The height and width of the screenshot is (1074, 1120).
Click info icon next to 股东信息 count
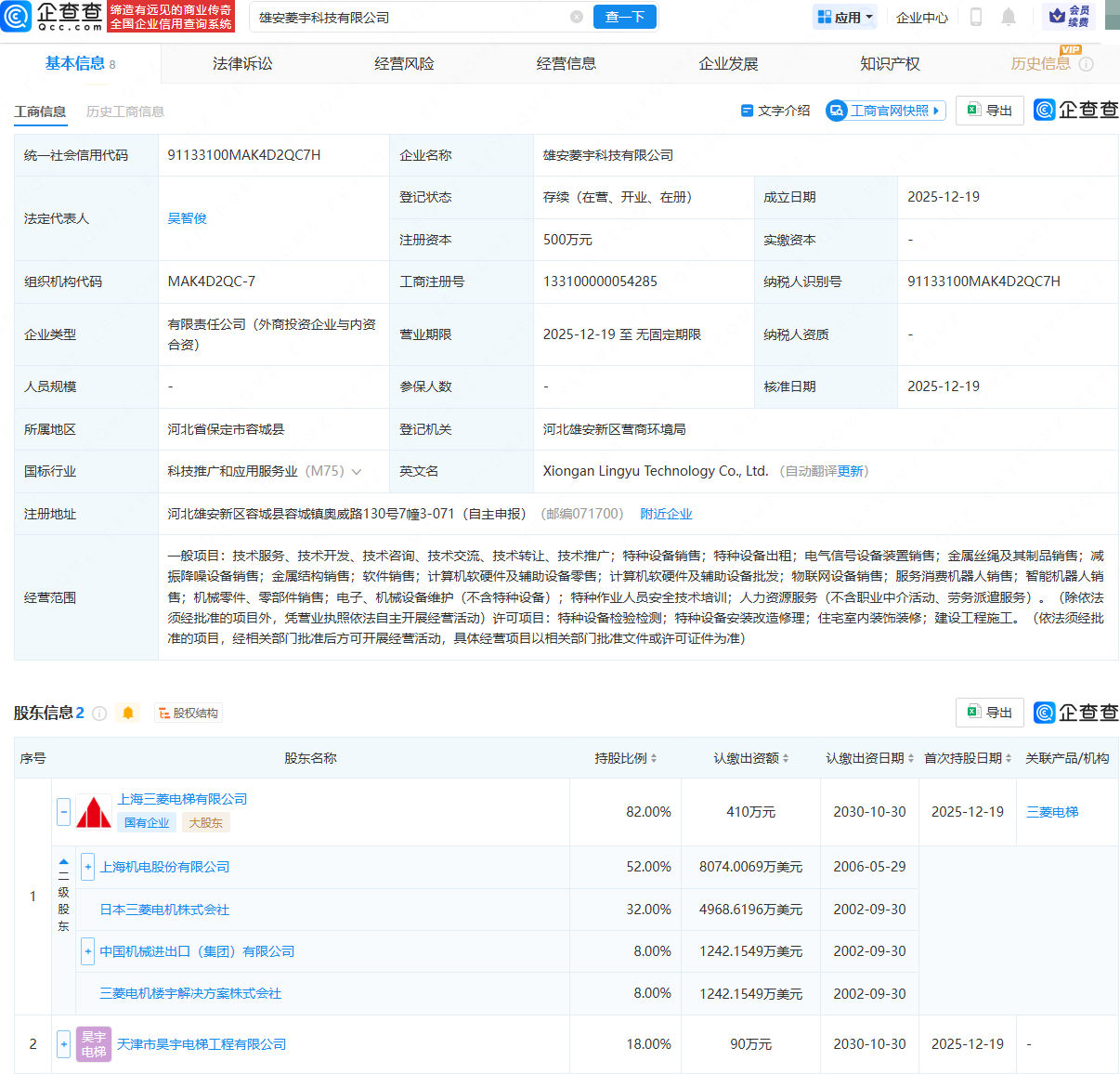[x=99, y=713]
